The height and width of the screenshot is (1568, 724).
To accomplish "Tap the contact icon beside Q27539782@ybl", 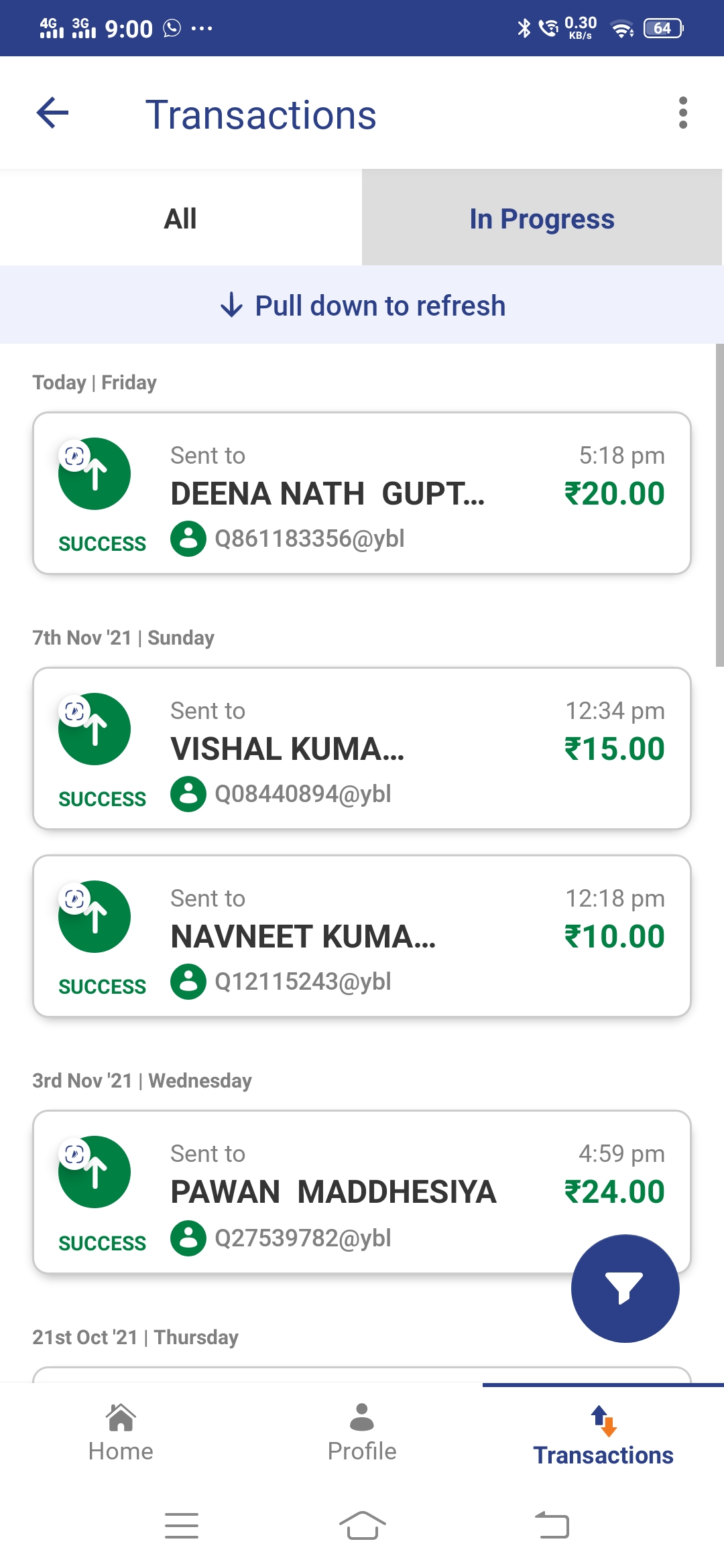I will click(188, 1238).
